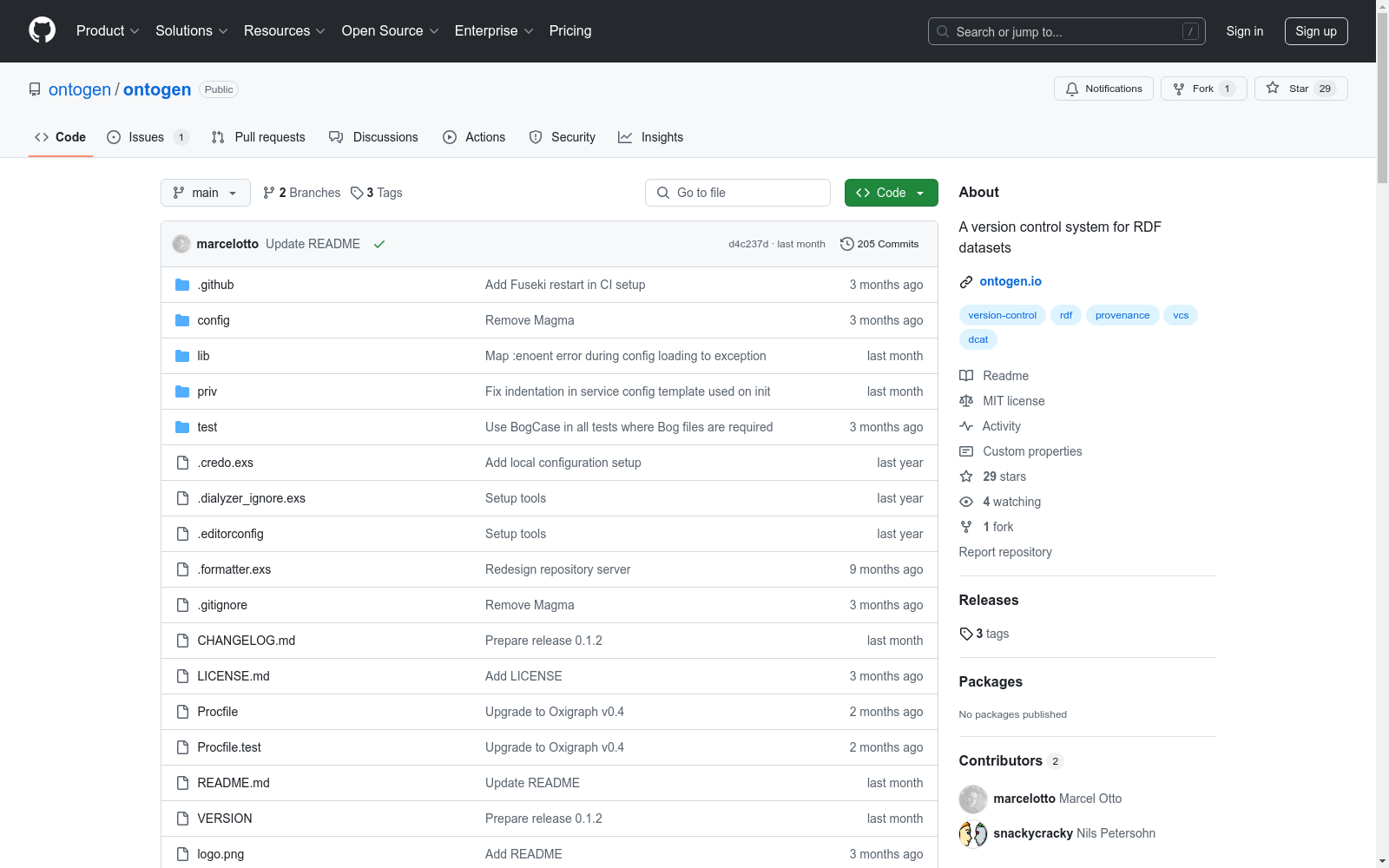Open the LICENSE.md file
Image resolution: width=1389 pixels, height=868 pixels.
tap(234, 676)
